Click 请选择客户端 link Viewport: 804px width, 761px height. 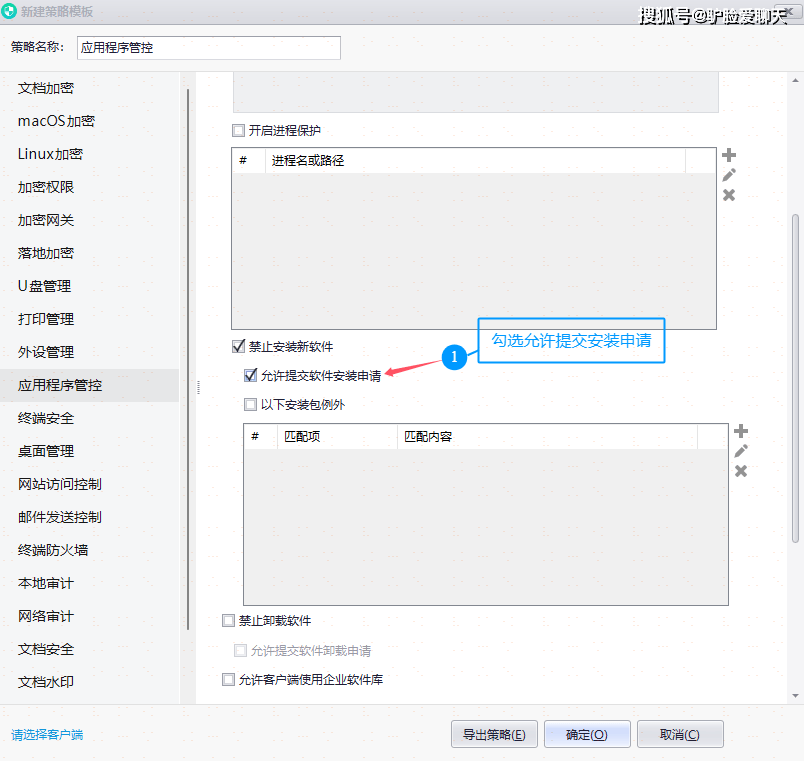[x=47, y=735]
